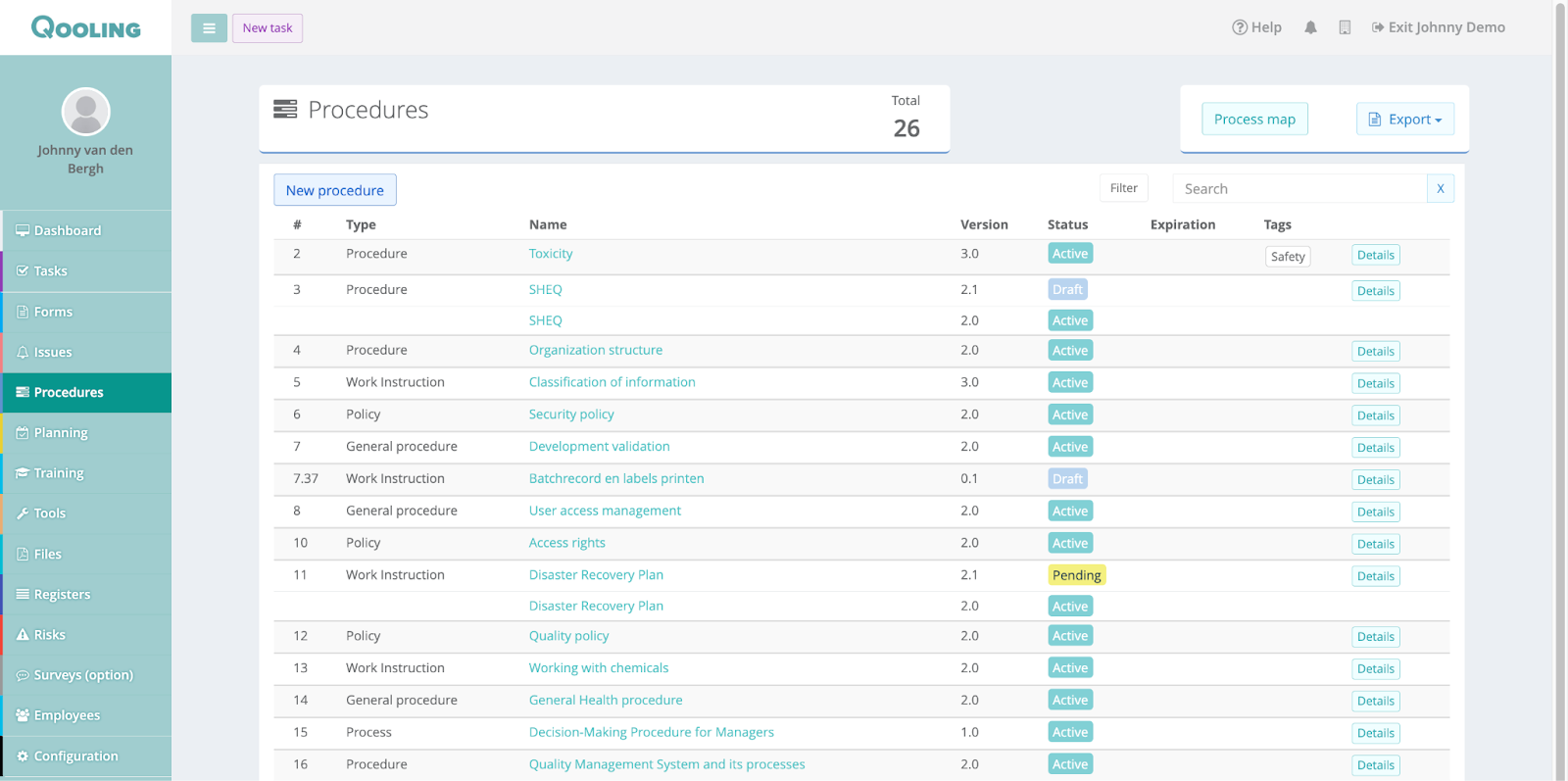Open Planning in the sidebar

click(86, 432)
